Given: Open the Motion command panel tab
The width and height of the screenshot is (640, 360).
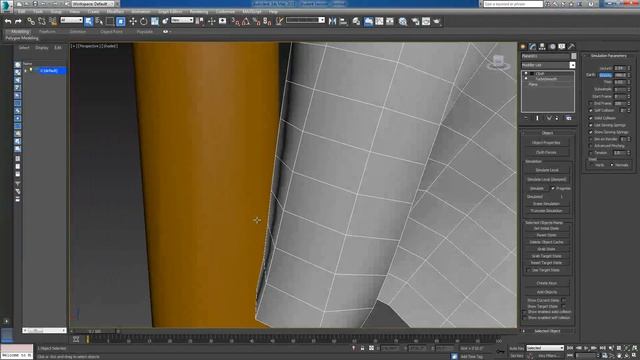Looking at the screenshot, I should click(552, 47).
